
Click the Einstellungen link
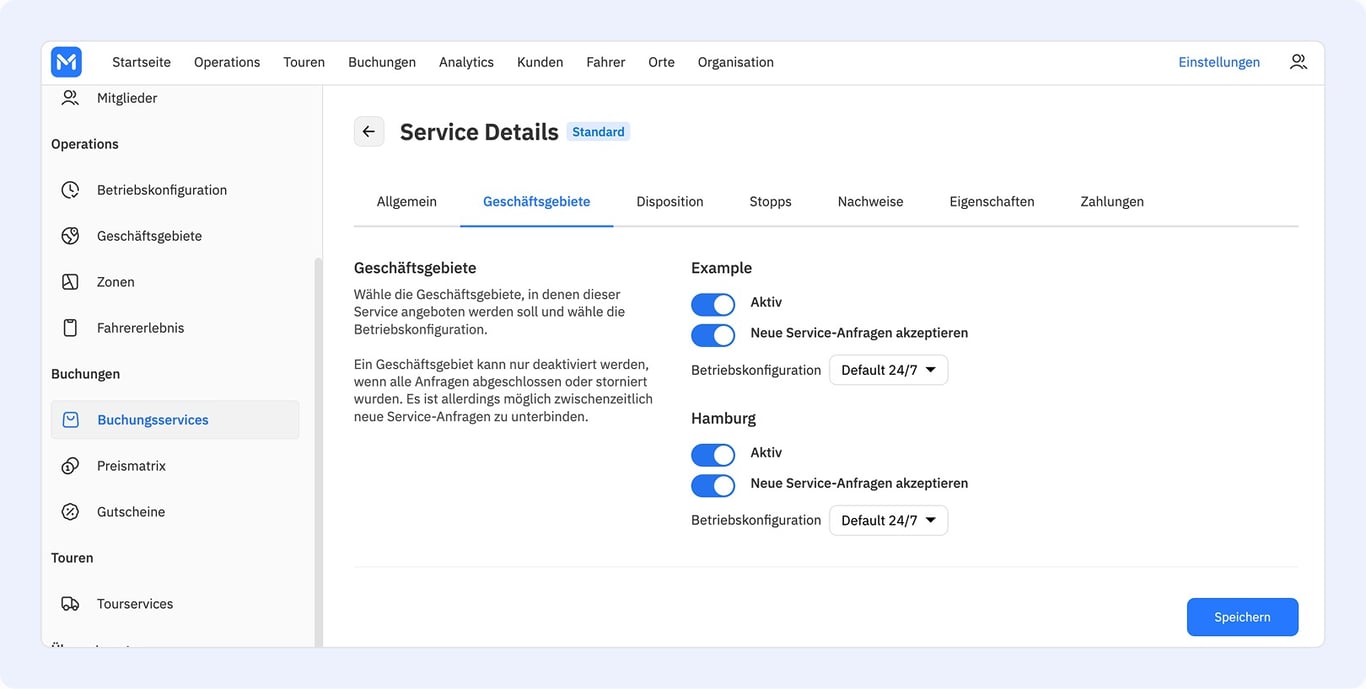(1219, 62)
